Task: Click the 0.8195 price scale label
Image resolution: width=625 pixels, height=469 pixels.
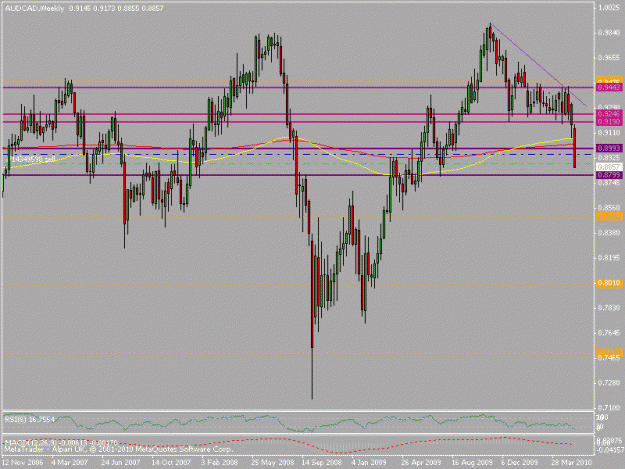Action: pyautogui.click(x=609, y=257)
